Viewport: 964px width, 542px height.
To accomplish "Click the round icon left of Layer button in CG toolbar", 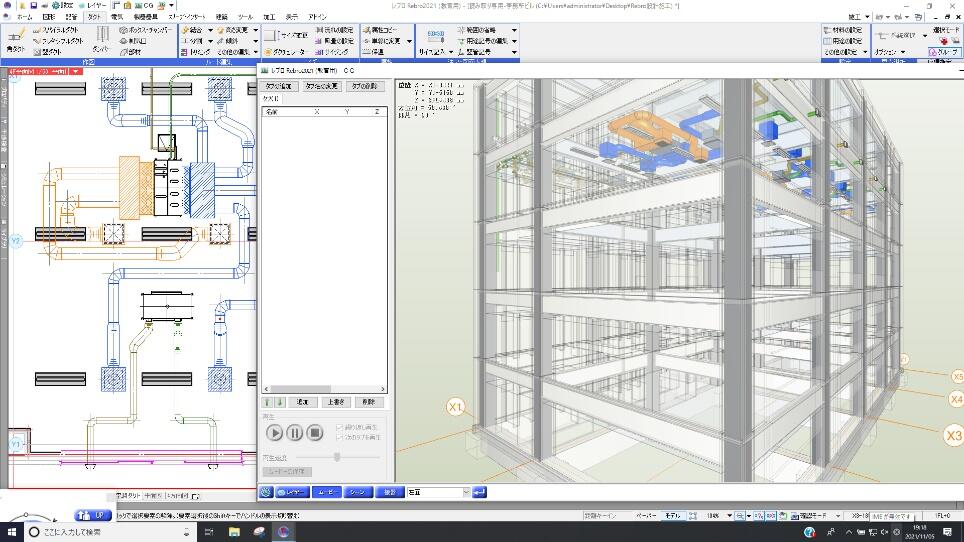I will point(266,492).
